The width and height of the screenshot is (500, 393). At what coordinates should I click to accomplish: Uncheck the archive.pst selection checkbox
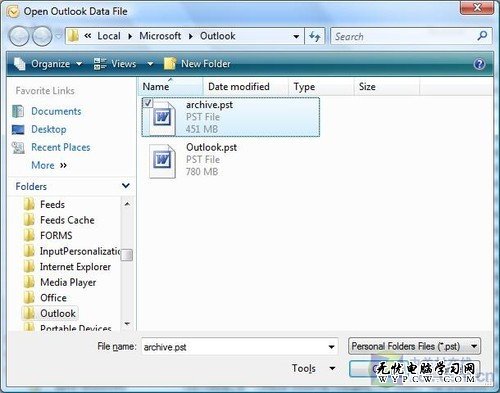[148, 103]
